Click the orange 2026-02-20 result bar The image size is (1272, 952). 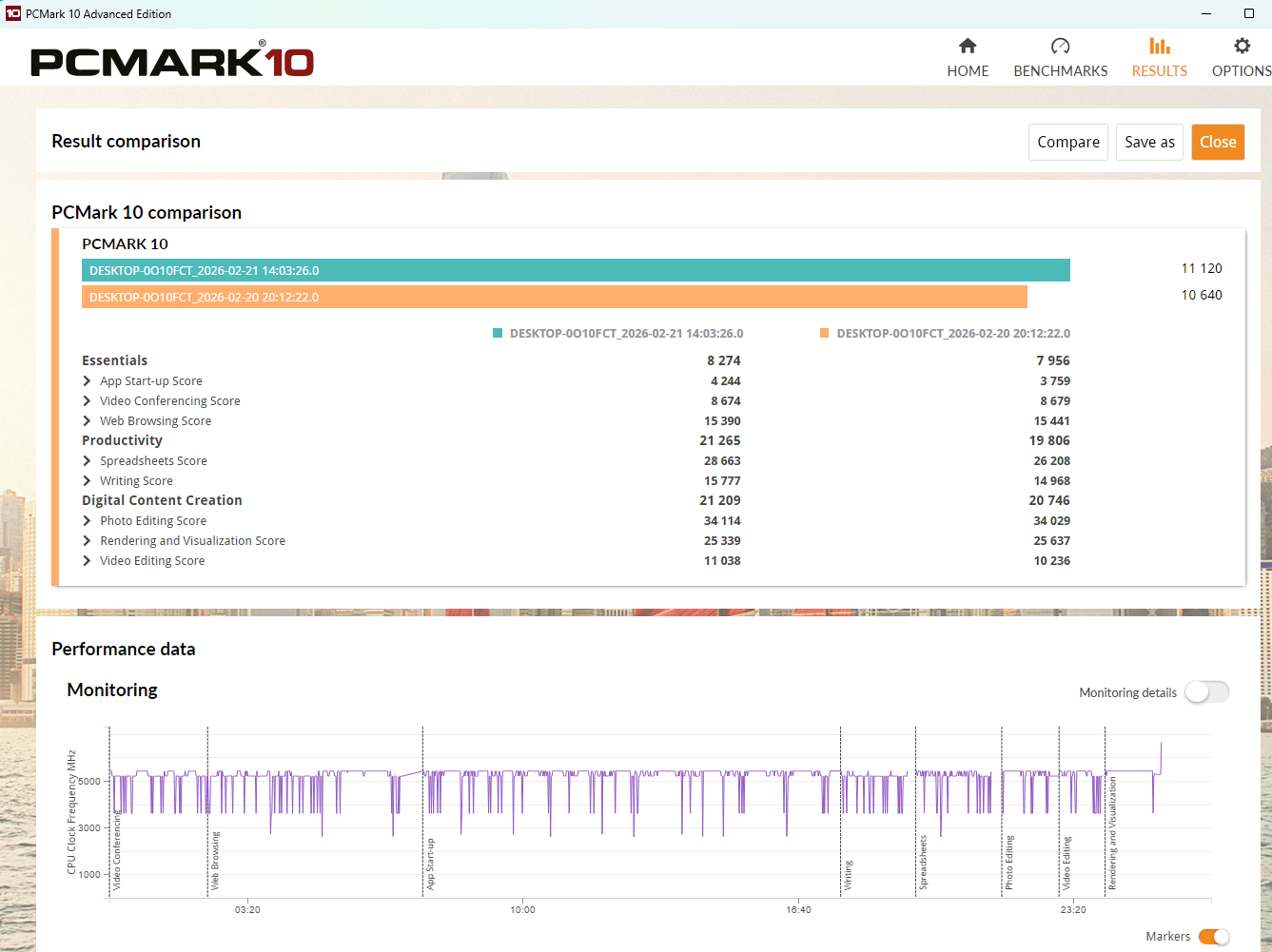click(555, 297)
